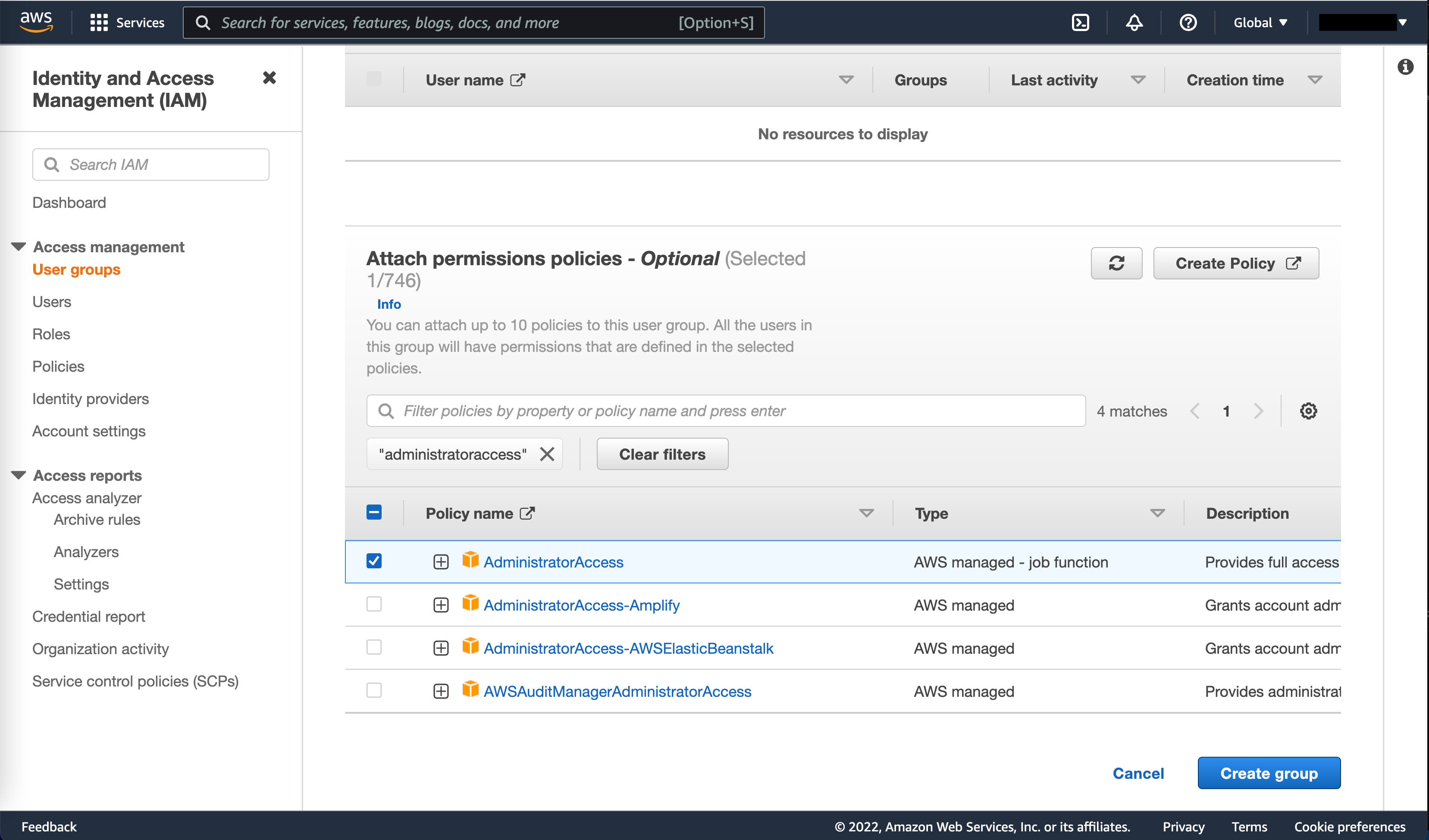Open the notifications bell
Screen dimensions: 1429x840
pyautogui.click(x=1134, y=23)
